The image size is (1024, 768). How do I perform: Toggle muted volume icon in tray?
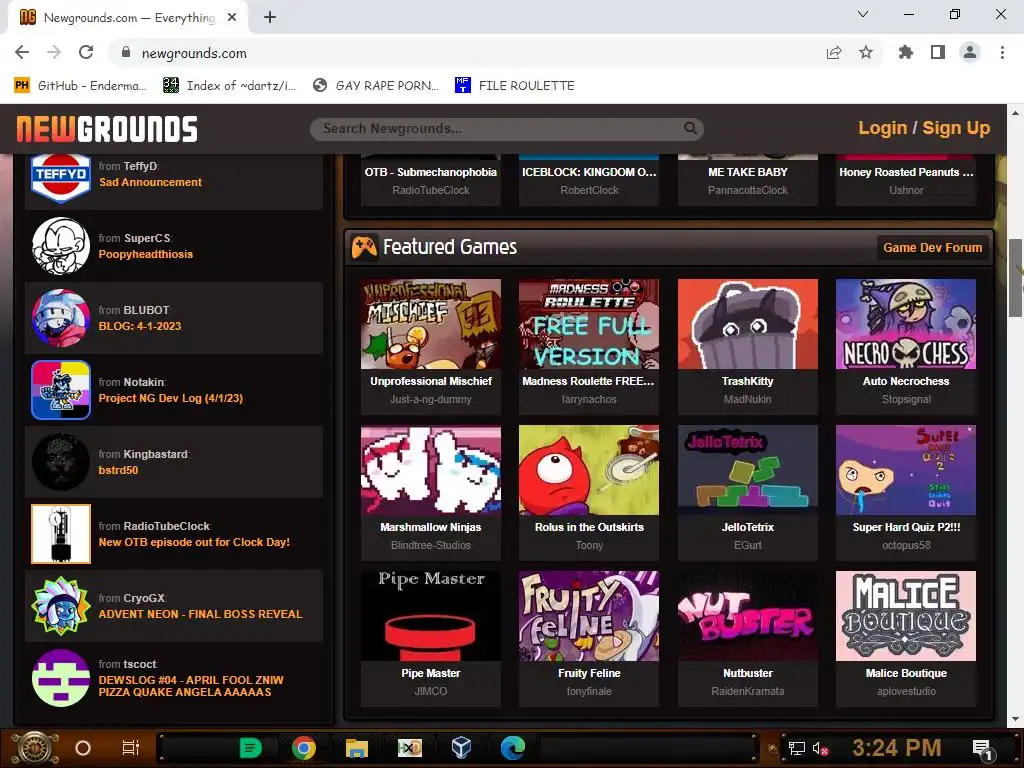point(821,748)
